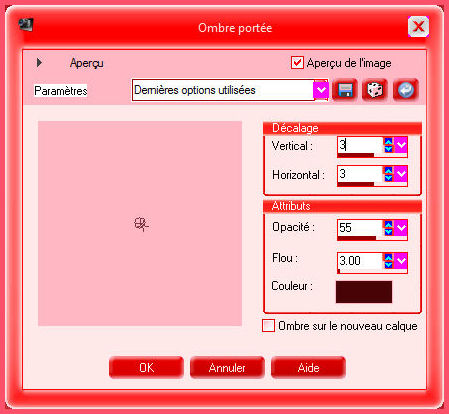Click the slider bar under Opacité field
The width and height of the screenshot is (449, 414).
coord(372,238)
